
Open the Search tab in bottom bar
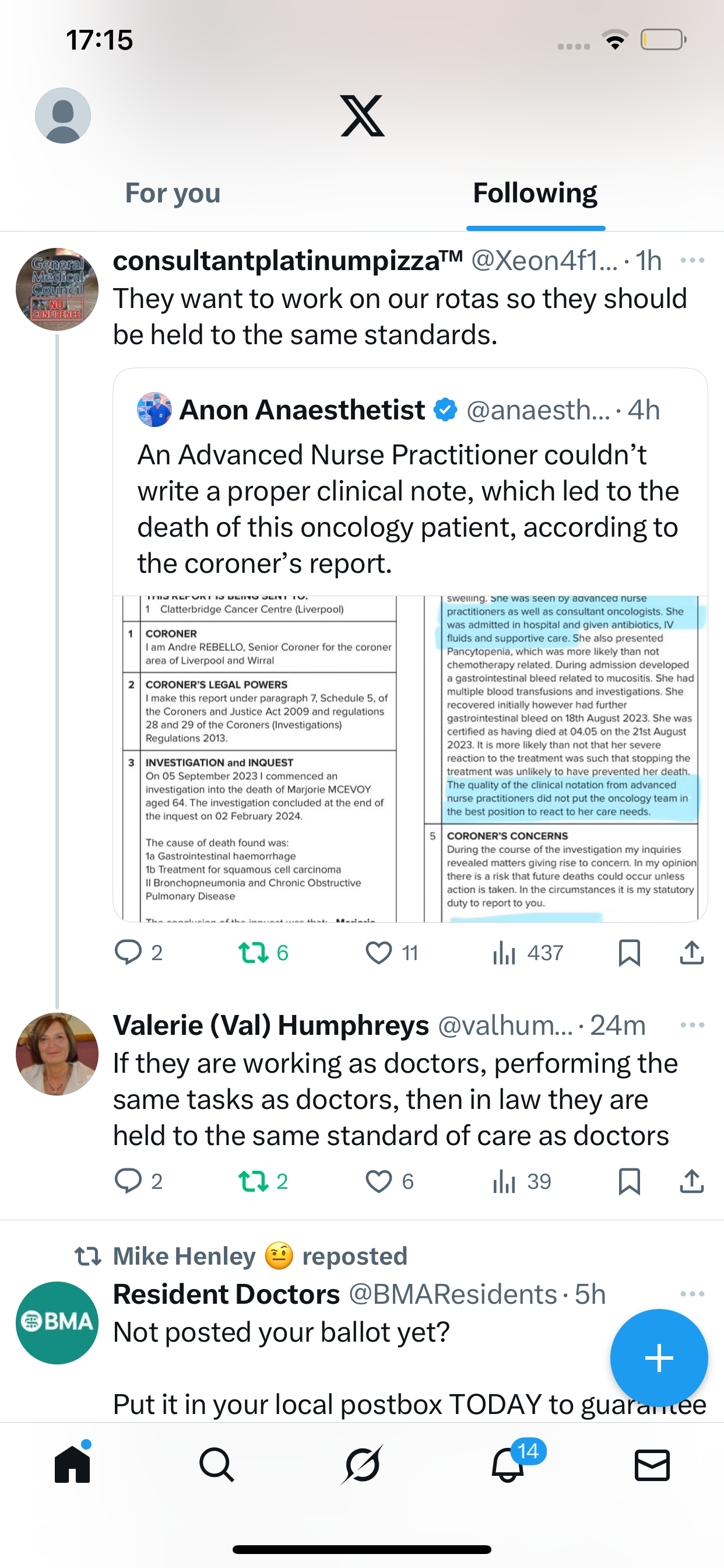click(x=217, y=1465)
